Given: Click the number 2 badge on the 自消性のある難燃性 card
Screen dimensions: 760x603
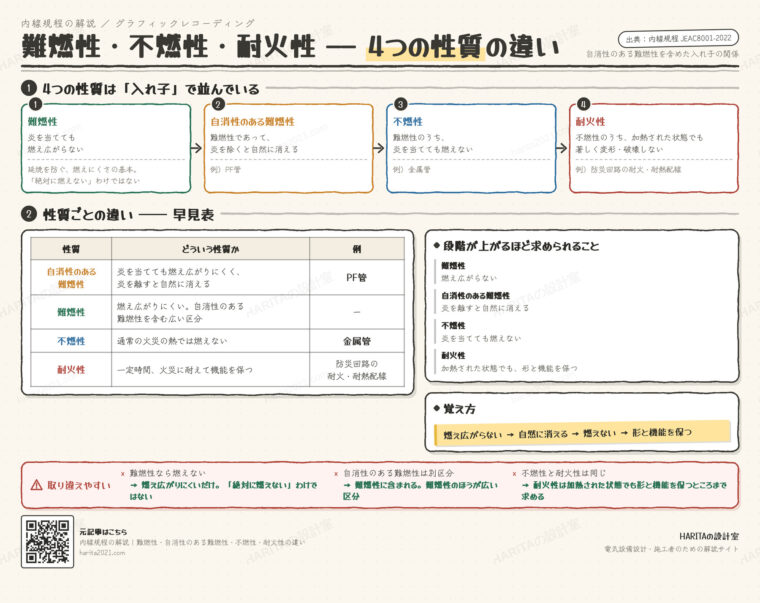Looking at the screenshot, I should (x=218, y=104).
